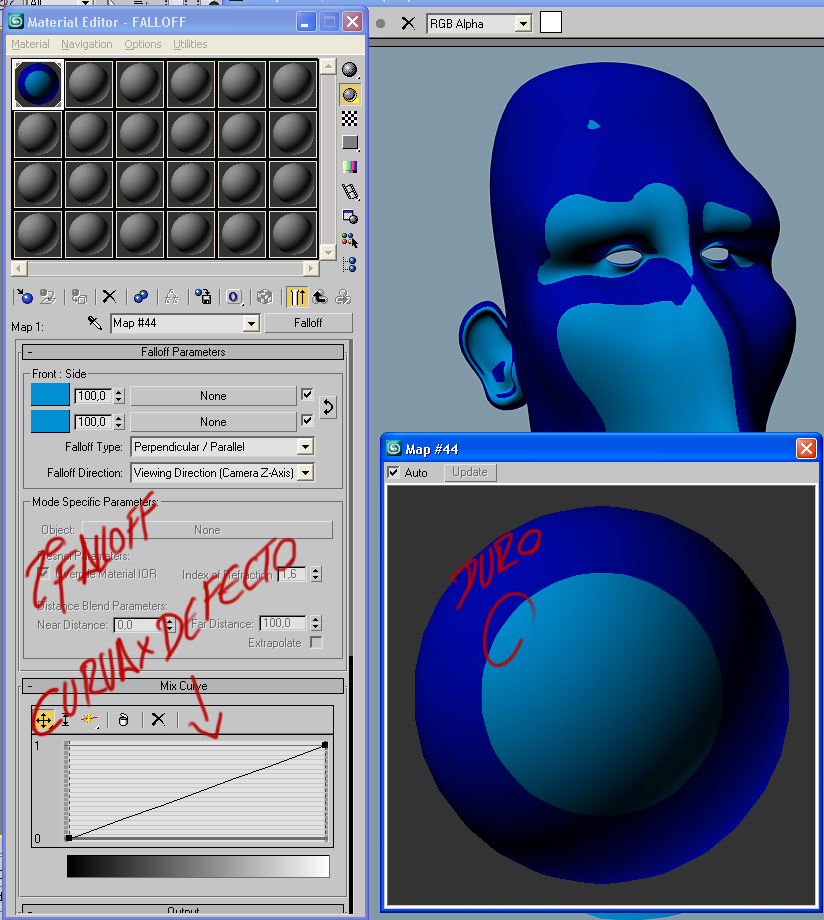
Task: Toggle the Side map enable checkbox
Action: (306, 420)
